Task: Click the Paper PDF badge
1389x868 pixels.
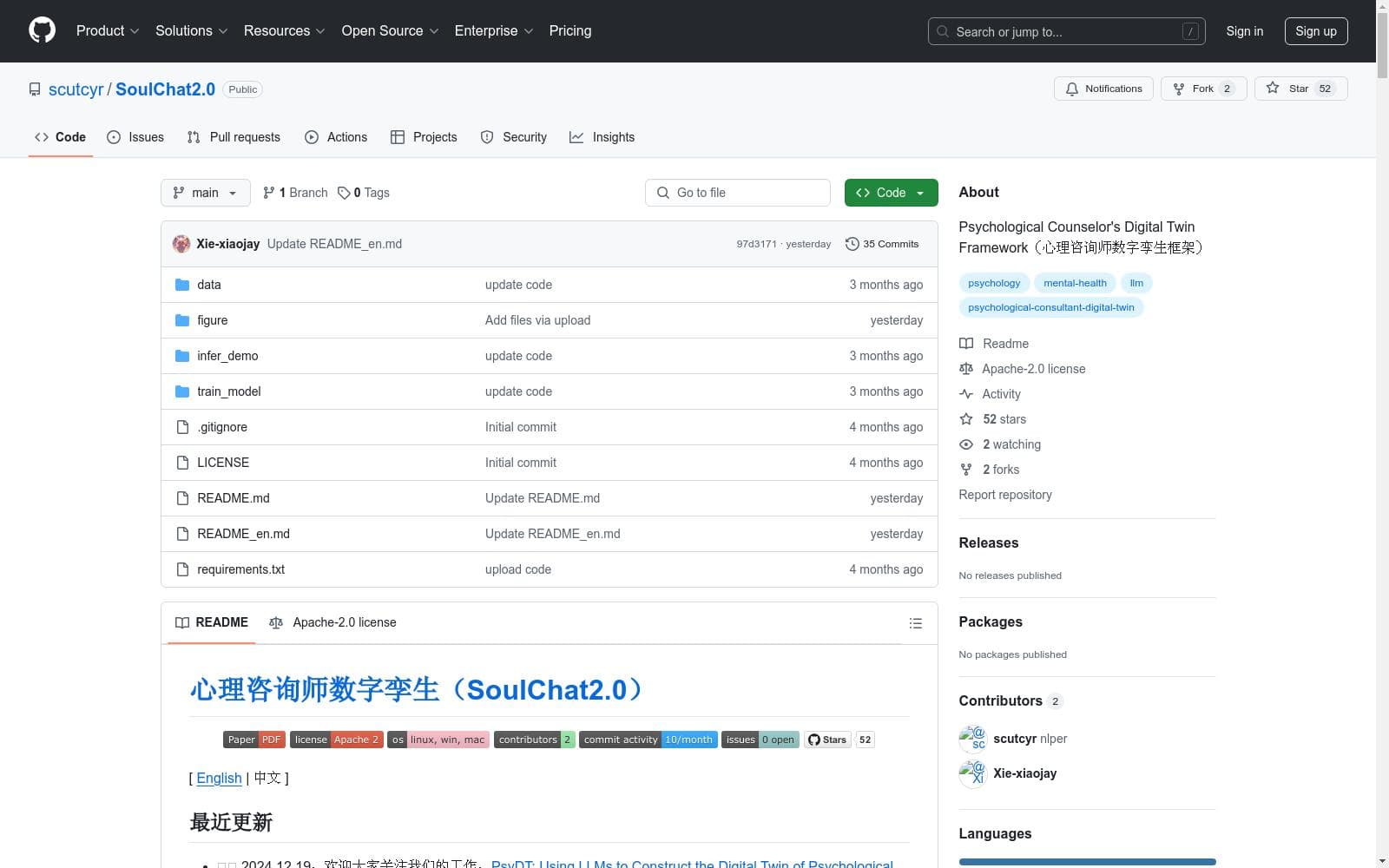Action: click(254, 740)
